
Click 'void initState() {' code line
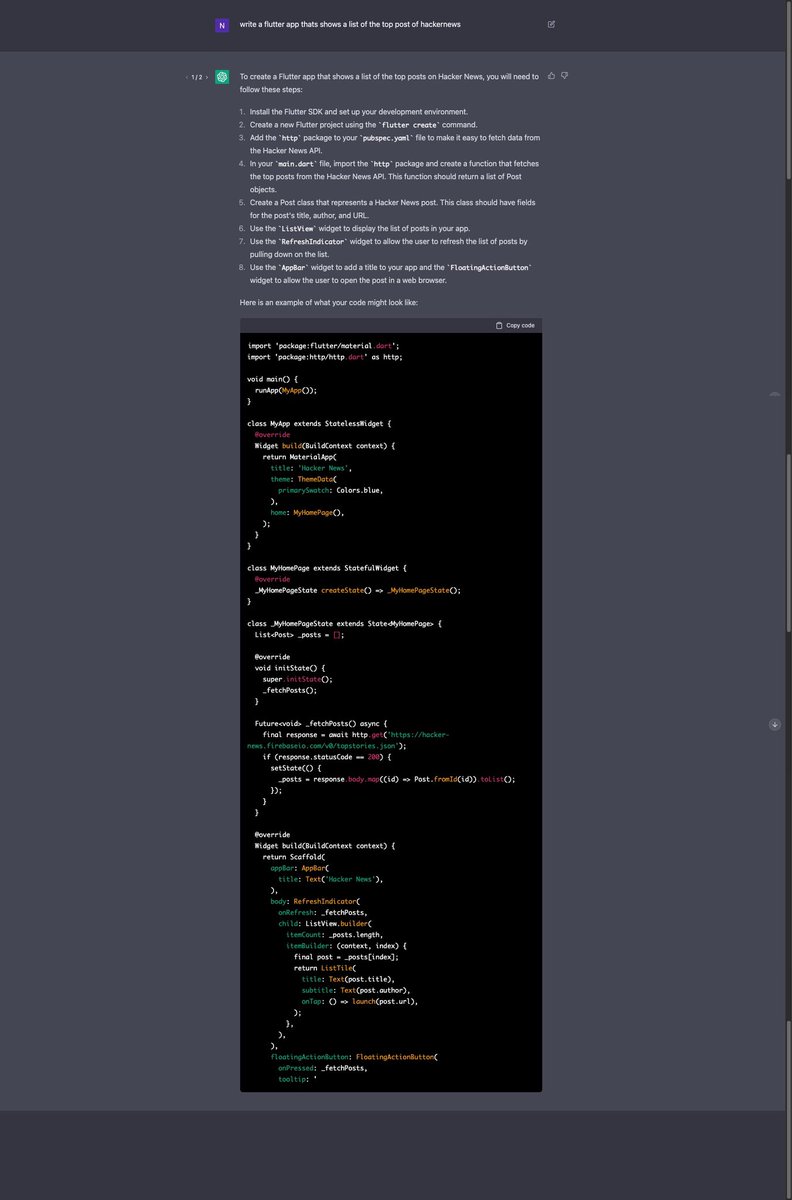[291, 668]
